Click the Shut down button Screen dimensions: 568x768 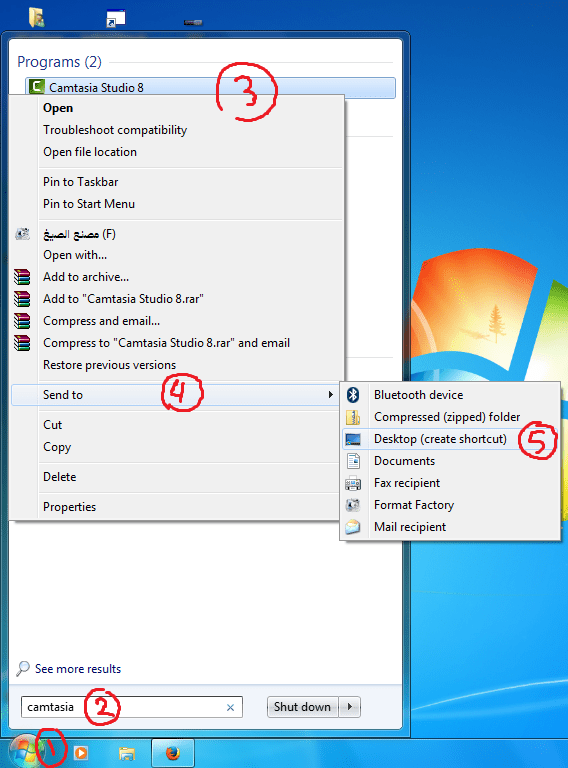coord(302,707)
